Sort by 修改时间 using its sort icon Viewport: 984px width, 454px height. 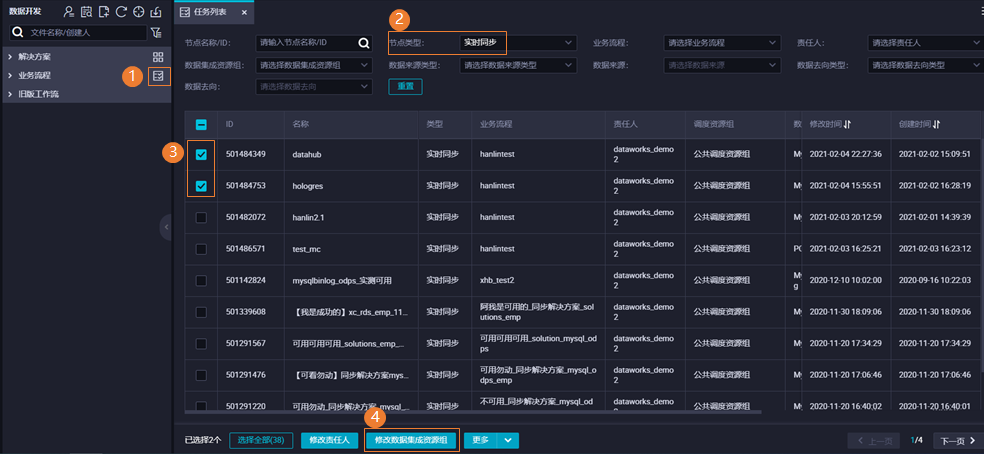point(847,124)
